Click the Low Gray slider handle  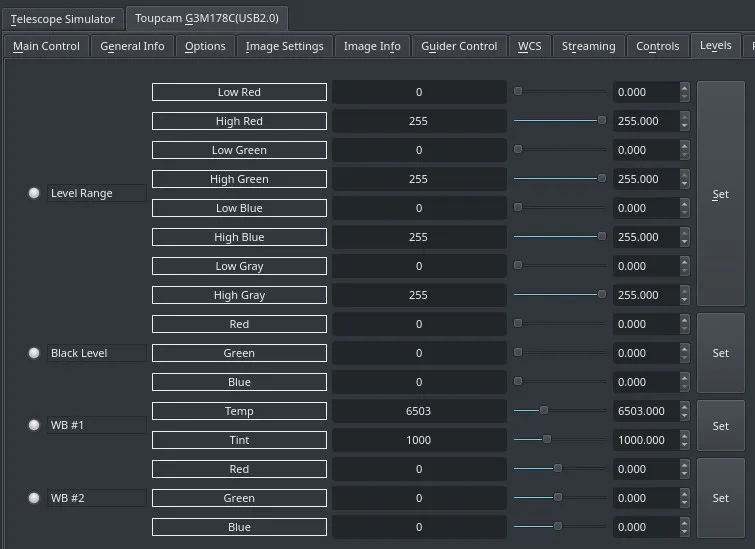pyautogui.click(x=518, y=265)
